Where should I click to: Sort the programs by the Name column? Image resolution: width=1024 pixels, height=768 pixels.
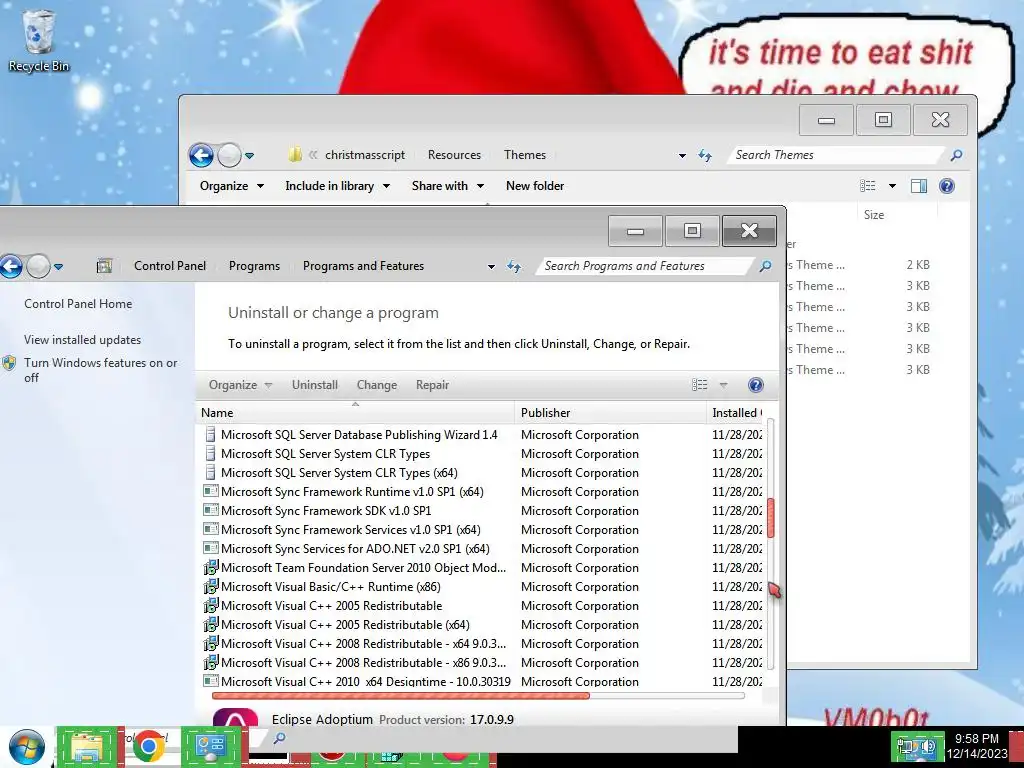tap(355, 413)
